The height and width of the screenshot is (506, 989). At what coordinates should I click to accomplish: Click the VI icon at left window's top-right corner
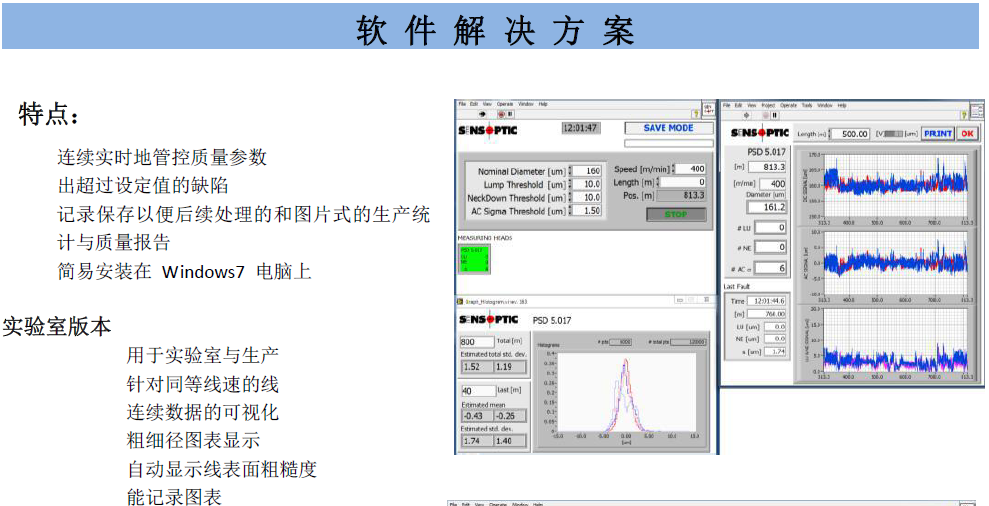click(708, 109)
